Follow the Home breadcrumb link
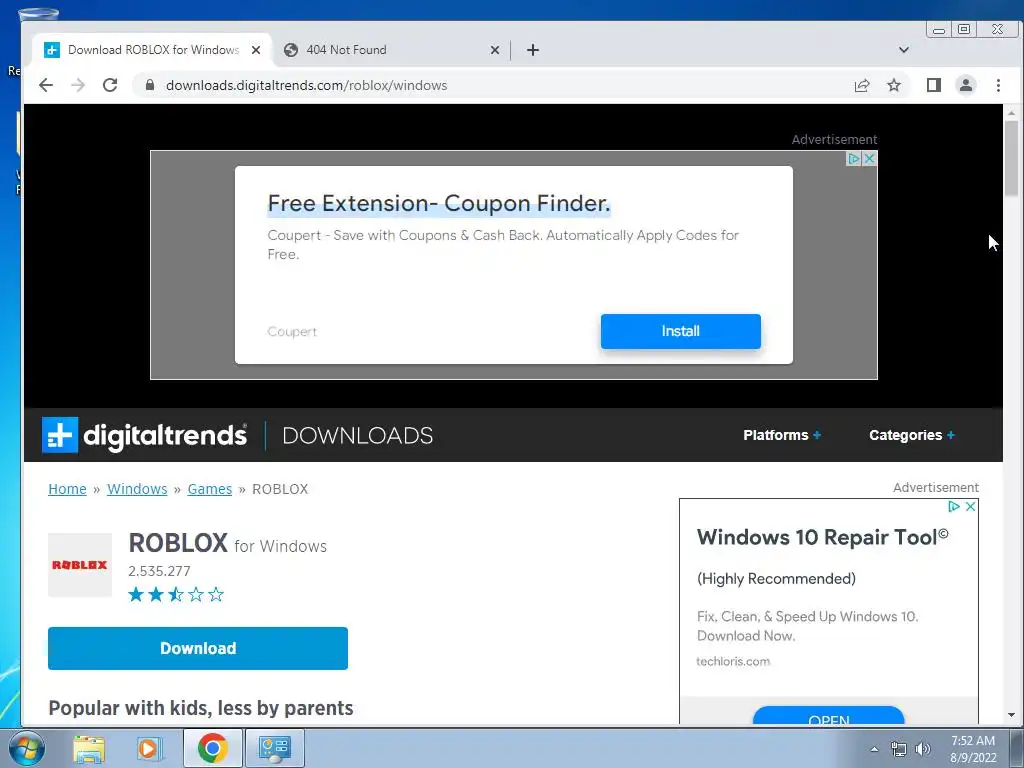 [67, 489]
